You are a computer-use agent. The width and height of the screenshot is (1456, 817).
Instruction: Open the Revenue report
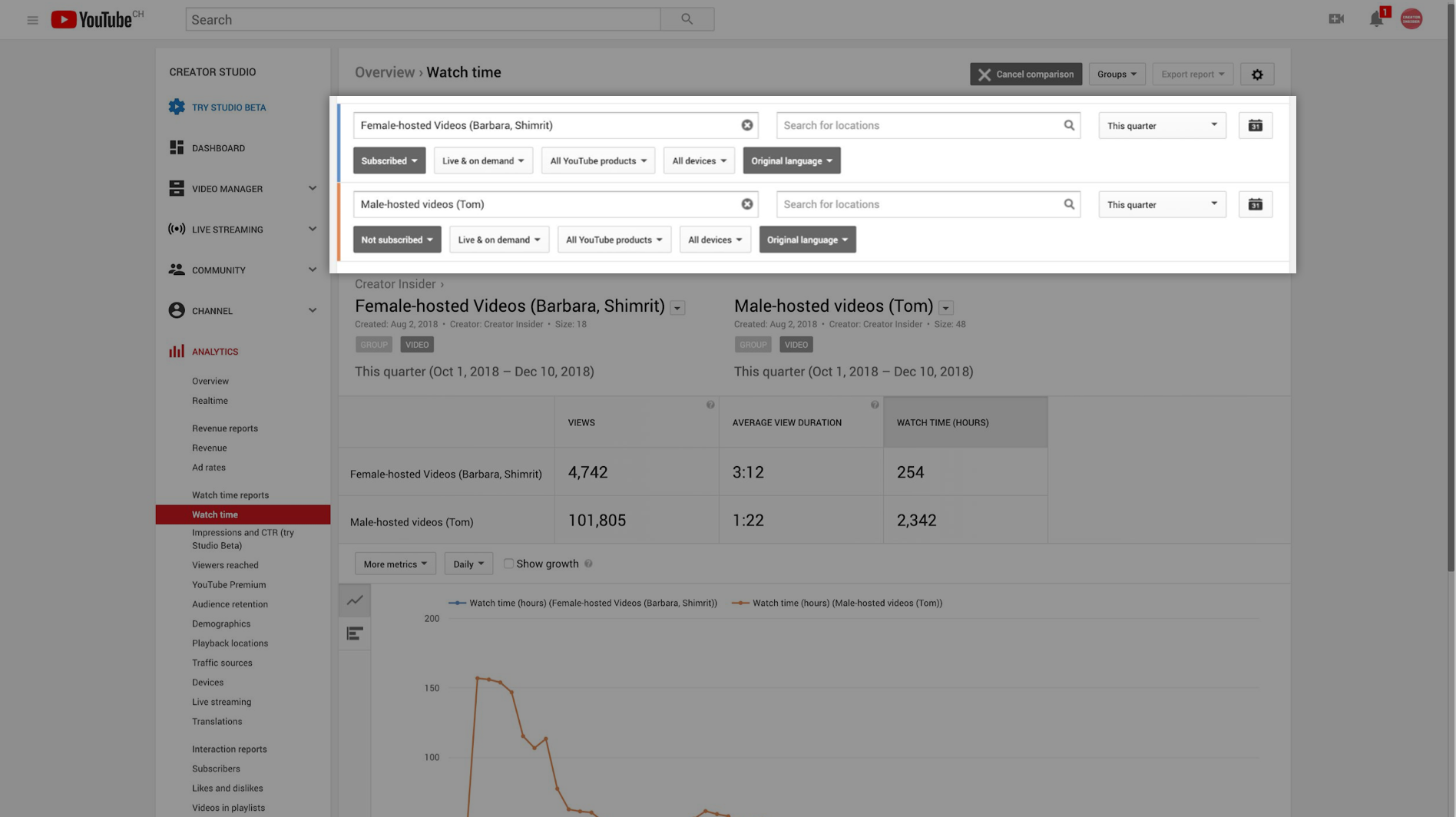tap(209, 448)
